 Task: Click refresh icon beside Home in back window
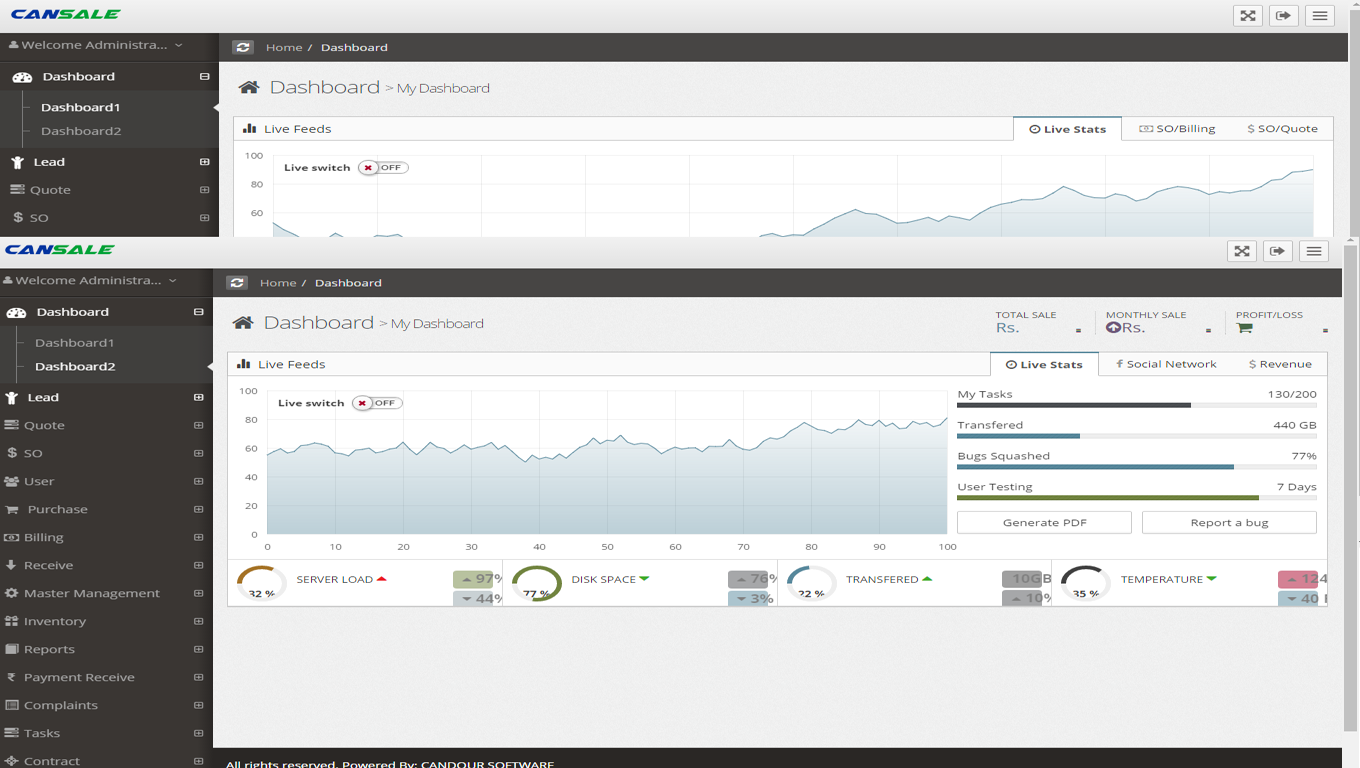(x=243, y=47)
